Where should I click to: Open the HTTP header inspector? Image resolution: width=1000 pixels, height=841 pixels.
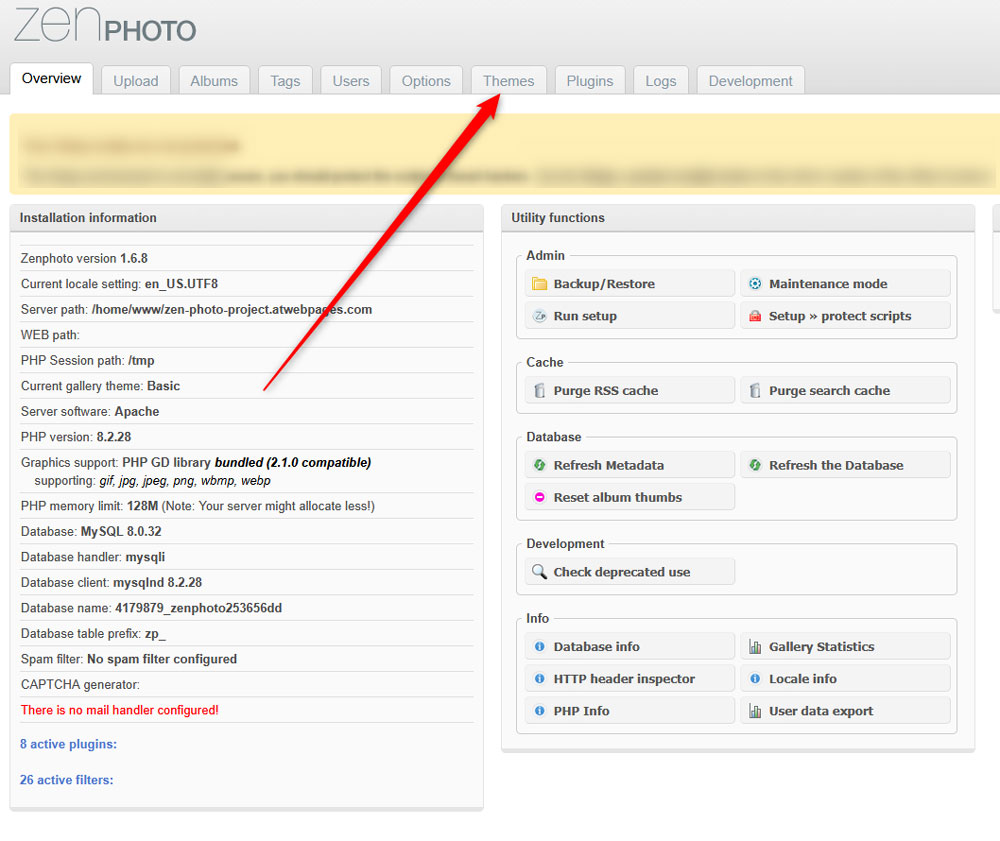coord(629,678)
